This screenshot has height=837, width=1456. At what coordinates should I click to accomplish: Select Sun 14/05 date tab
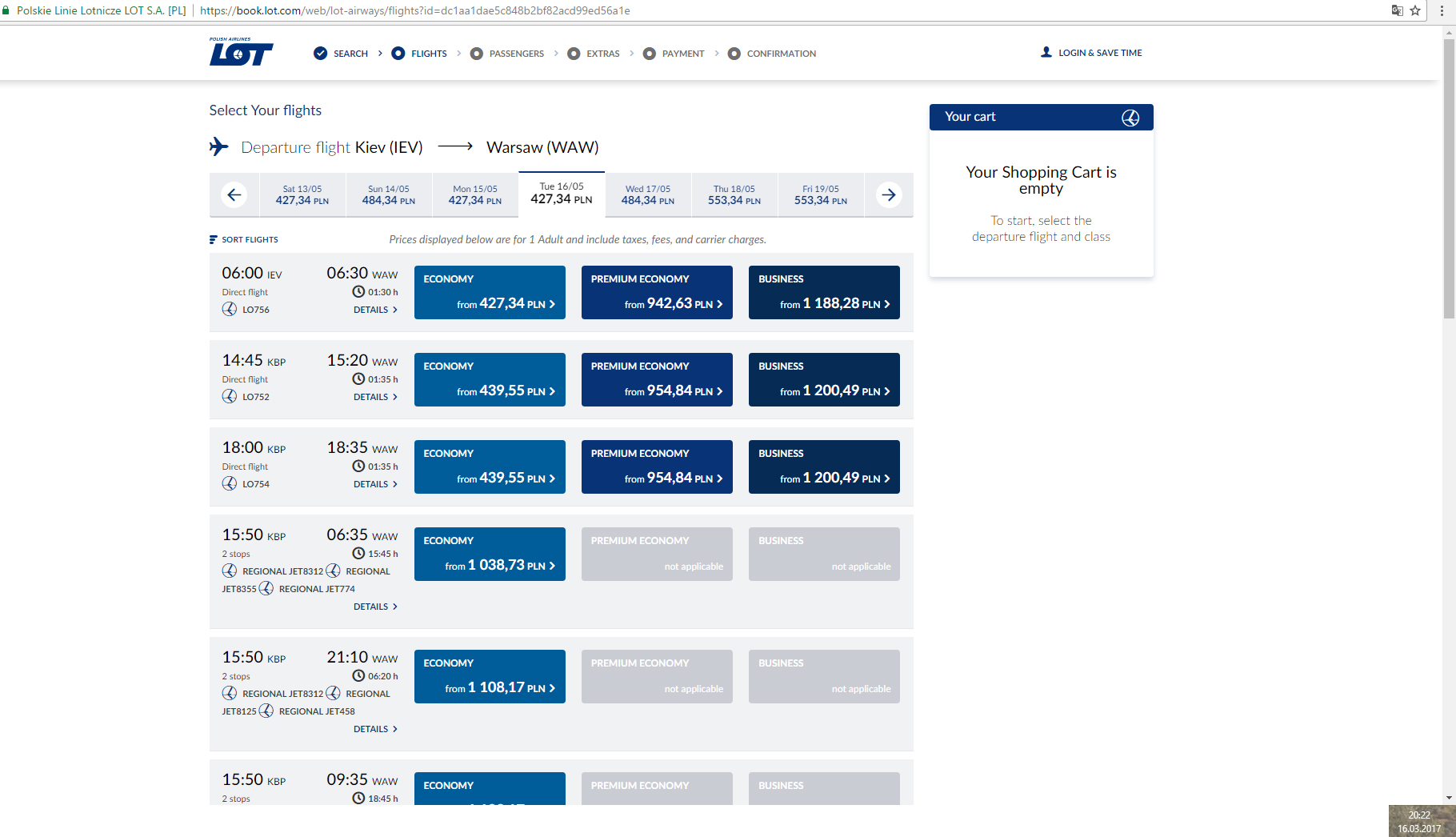click(x=389, y=195)
